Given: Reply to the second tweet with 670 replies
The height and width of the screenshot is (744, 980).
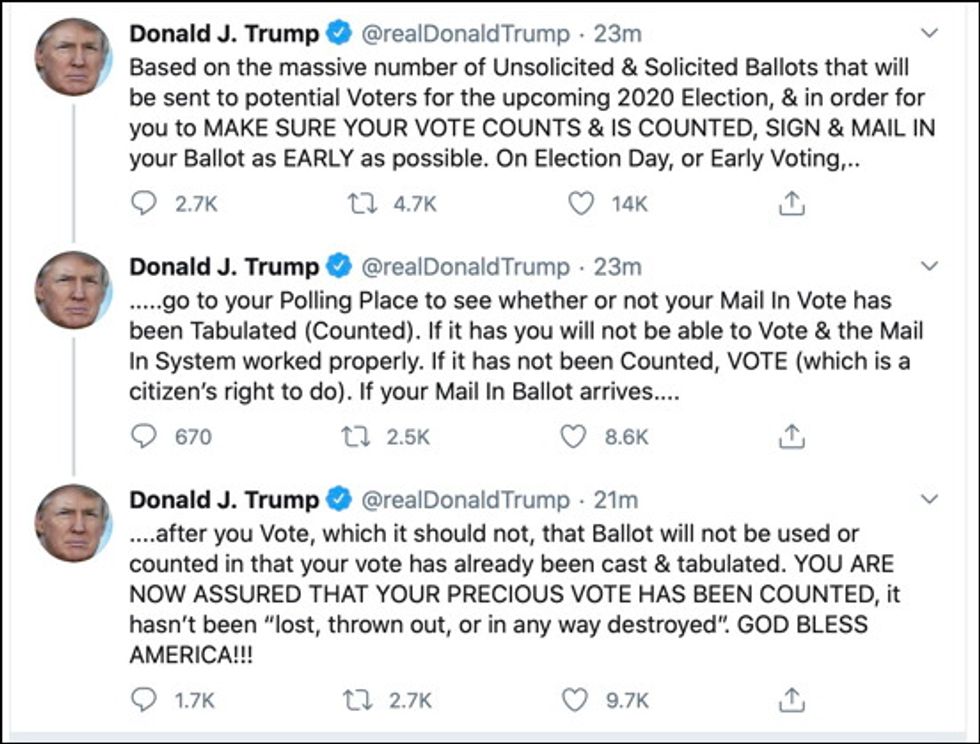Looking at the screenshot, I should 146,437.
